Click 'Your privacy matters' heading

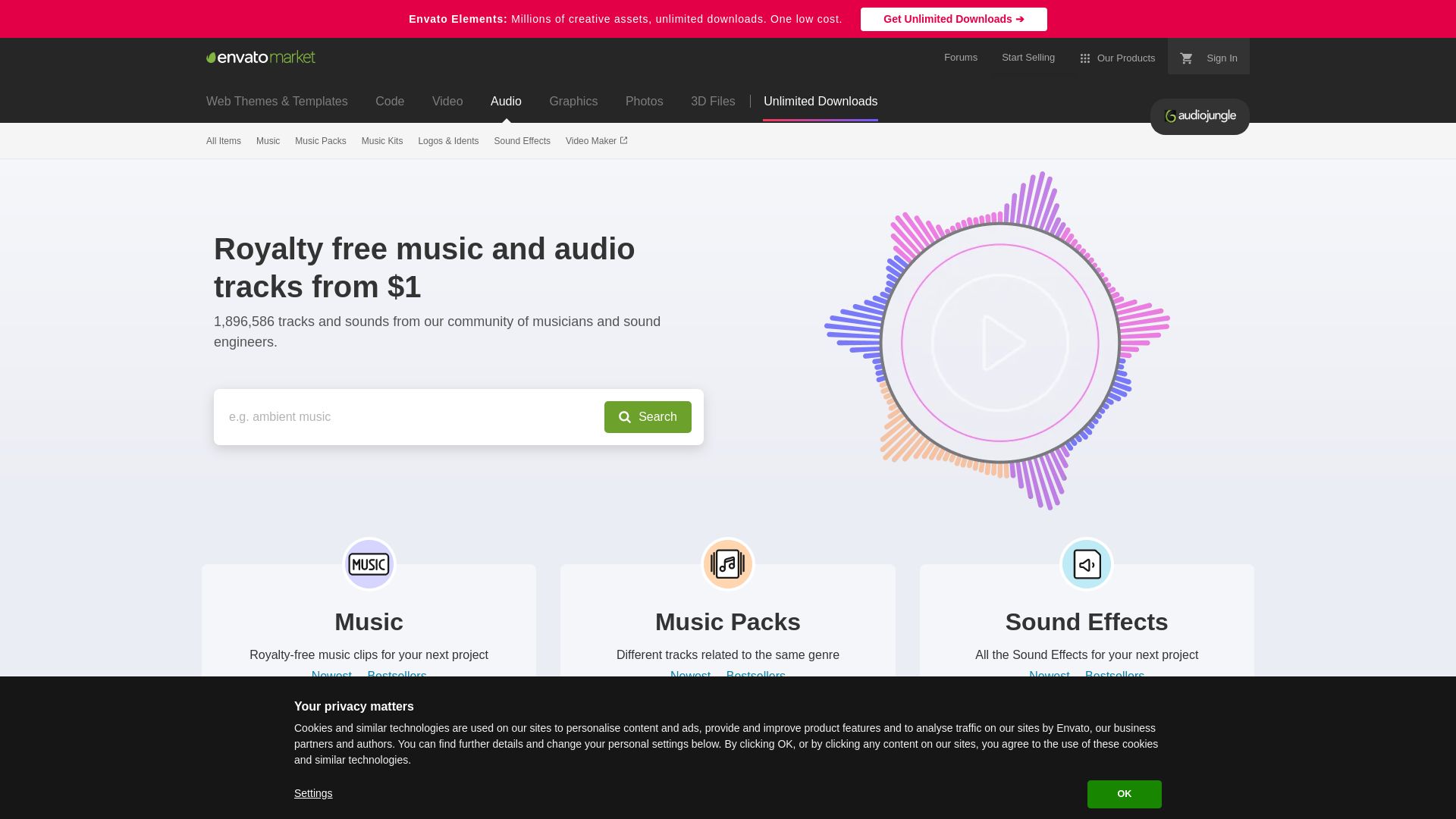pos(354,707)
